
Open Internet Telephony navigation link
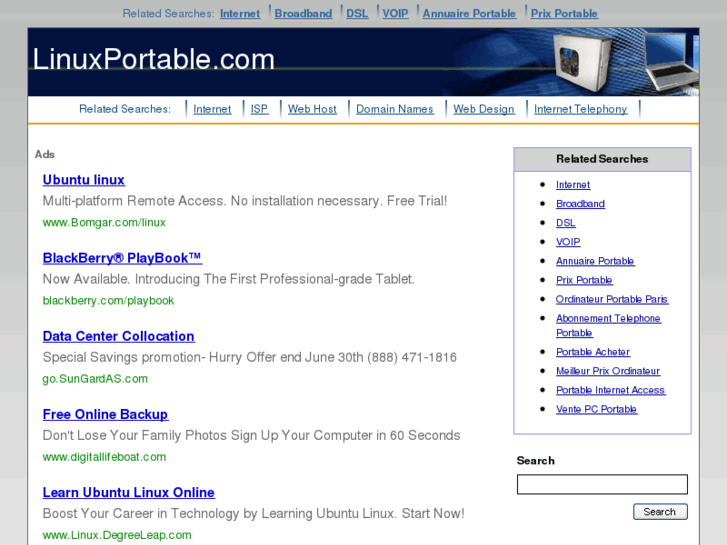click(580, 109)
